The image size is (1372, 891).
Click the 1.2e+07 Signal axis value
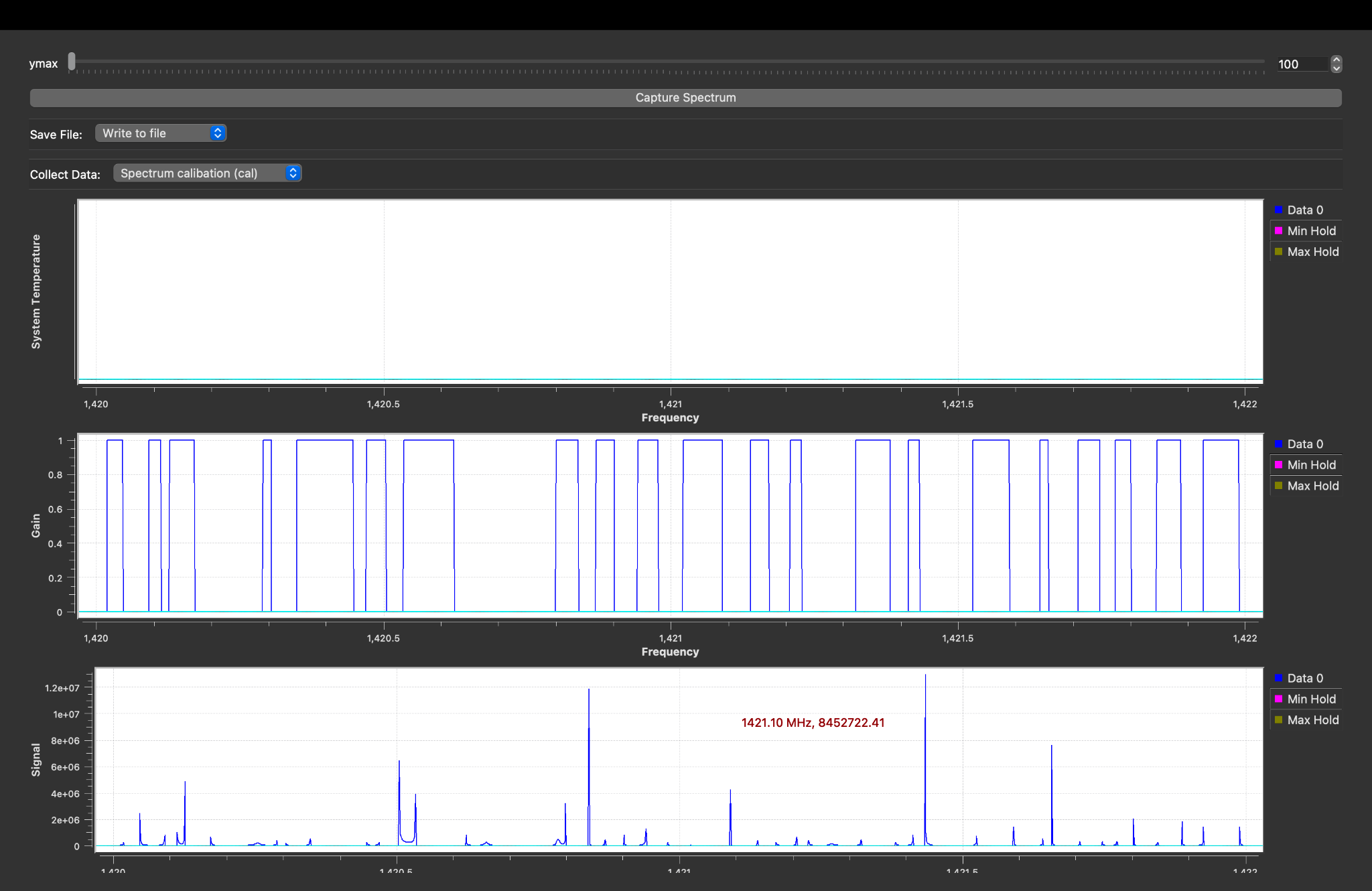tap(62, 688)
